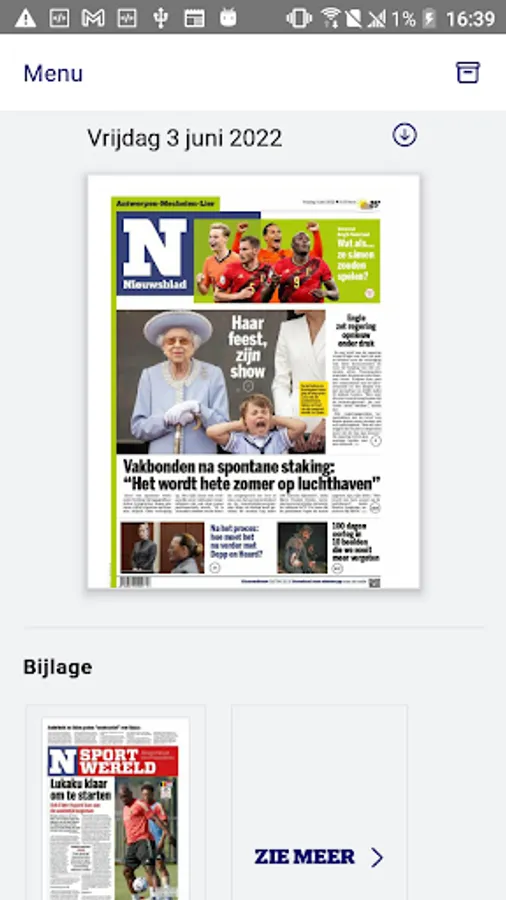Tap the vibrate mode status icon

(299, 18)
